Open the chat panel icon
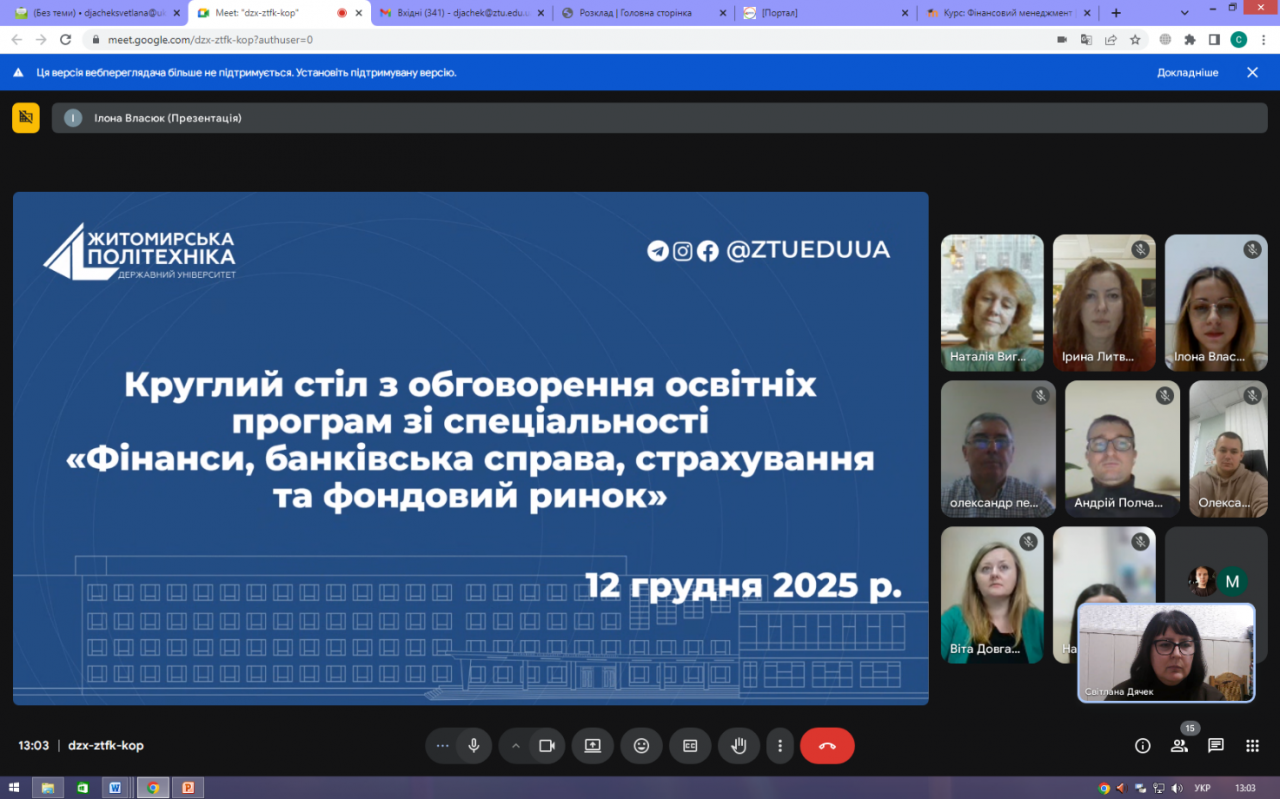 1216,746
